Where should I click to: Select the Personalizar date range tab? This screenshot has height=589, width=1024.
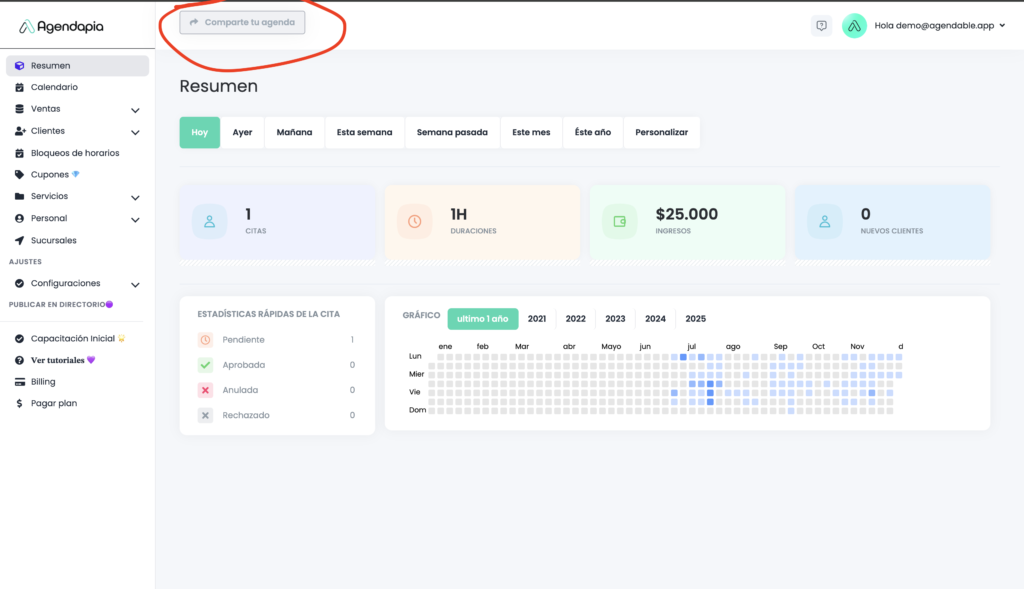(661, 132)
